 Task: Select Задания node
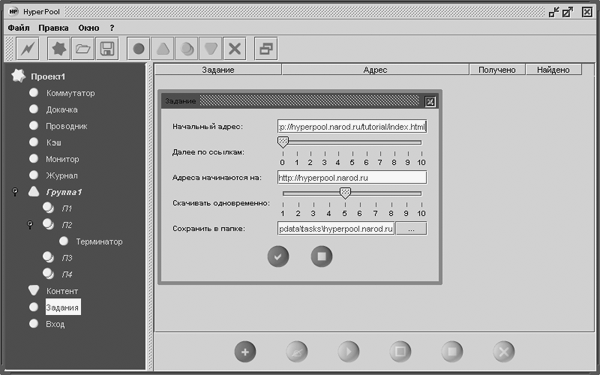tap(63, 307)
